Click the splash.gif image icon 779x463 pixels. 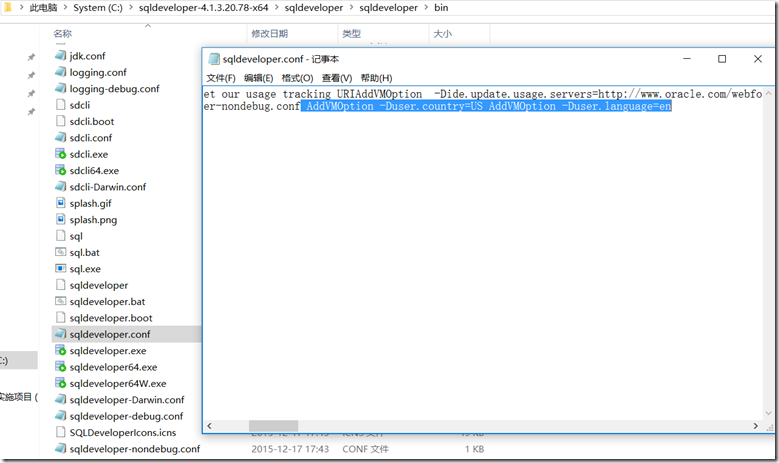click(61, 203)
